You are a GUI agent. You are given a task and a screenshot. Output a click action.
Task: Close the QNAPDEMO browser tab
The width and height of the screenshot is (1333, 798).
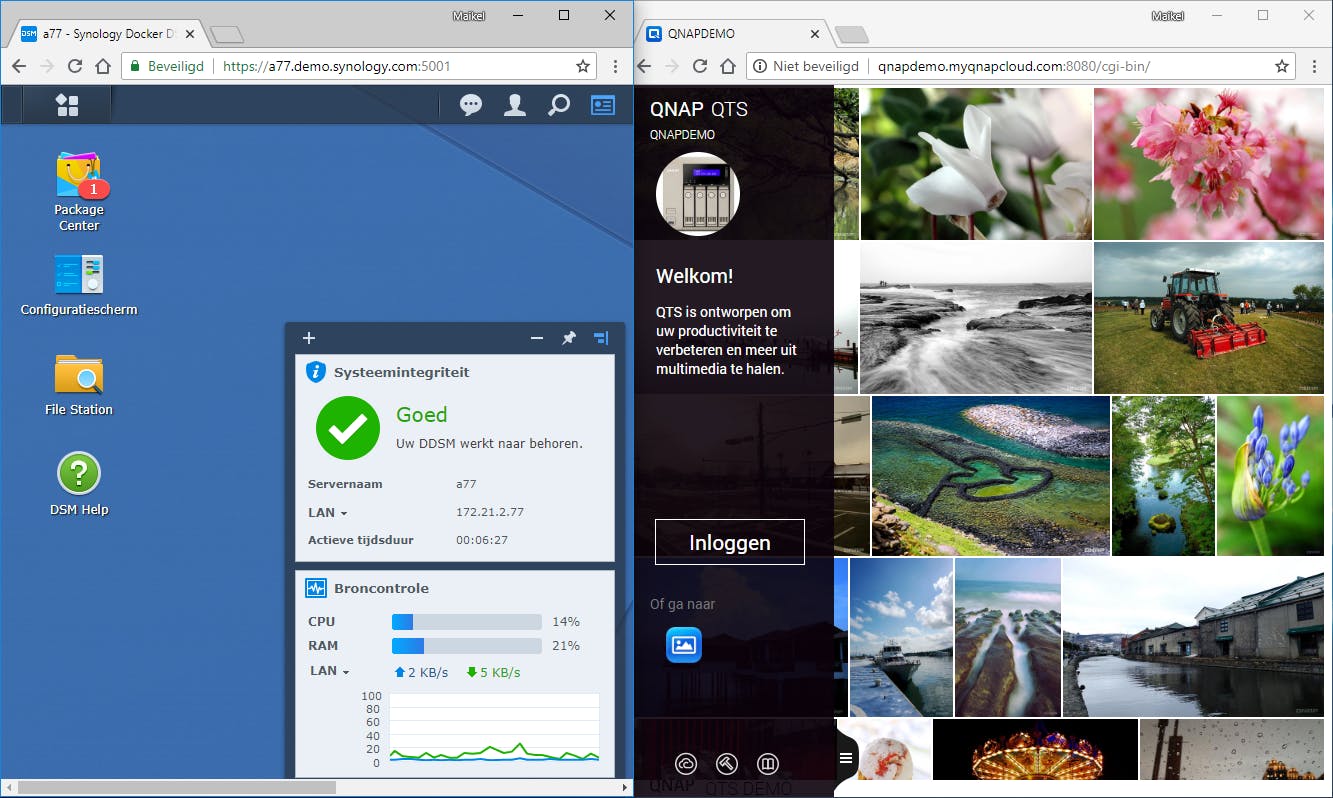(x=814, y=34)
